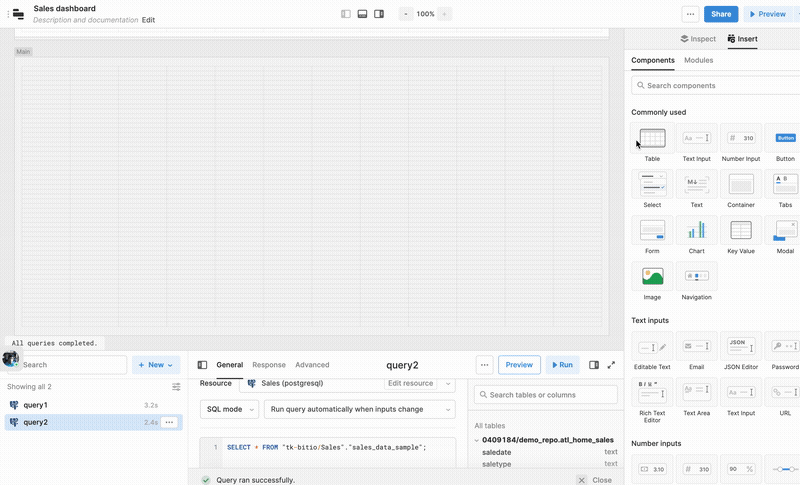Toggle the schema side panel icon
The width and height of the screenshot is (800, 485).
point(594,365)
